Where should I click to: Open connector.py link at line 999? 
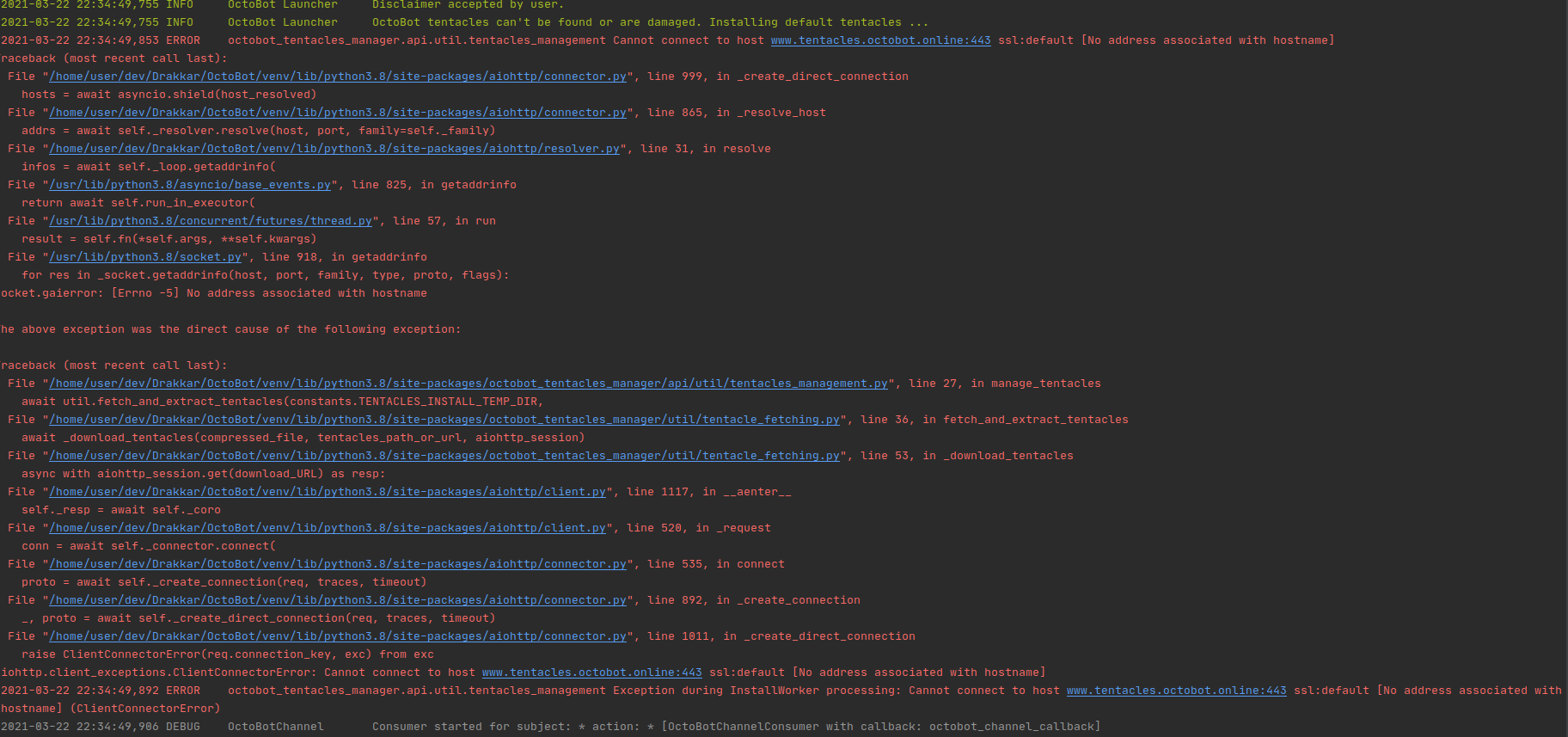tap(338, 77)
